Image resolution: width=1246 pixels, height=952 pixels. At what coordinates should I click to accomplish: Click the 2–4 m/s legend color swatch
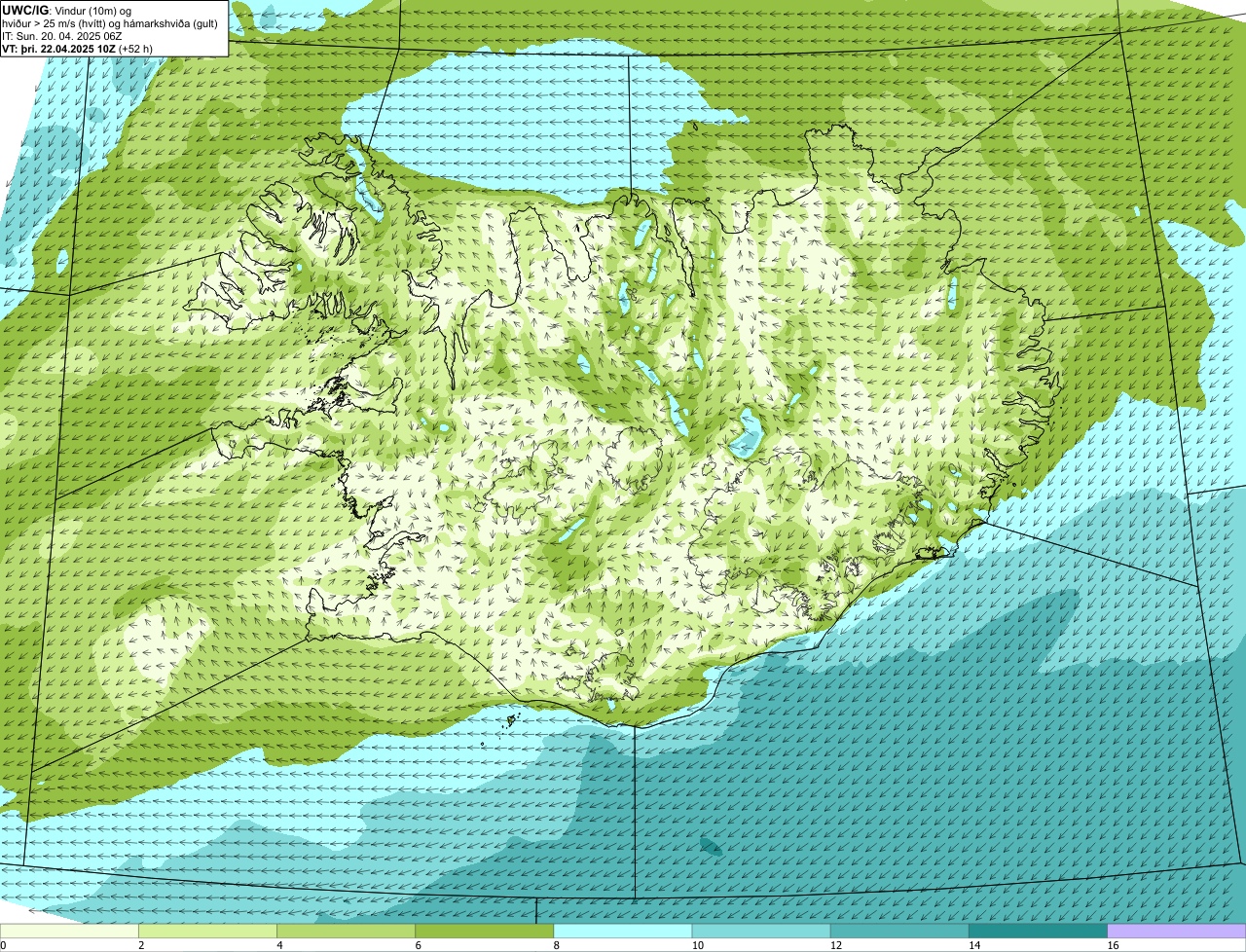tap(207, 931)
